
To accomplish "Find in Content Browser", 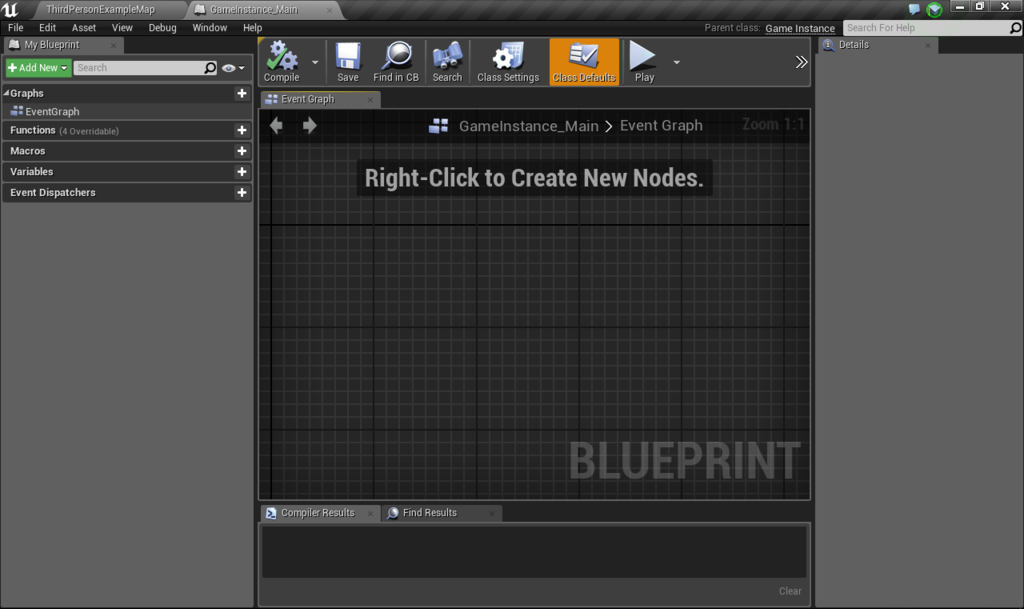I will 396,62.
